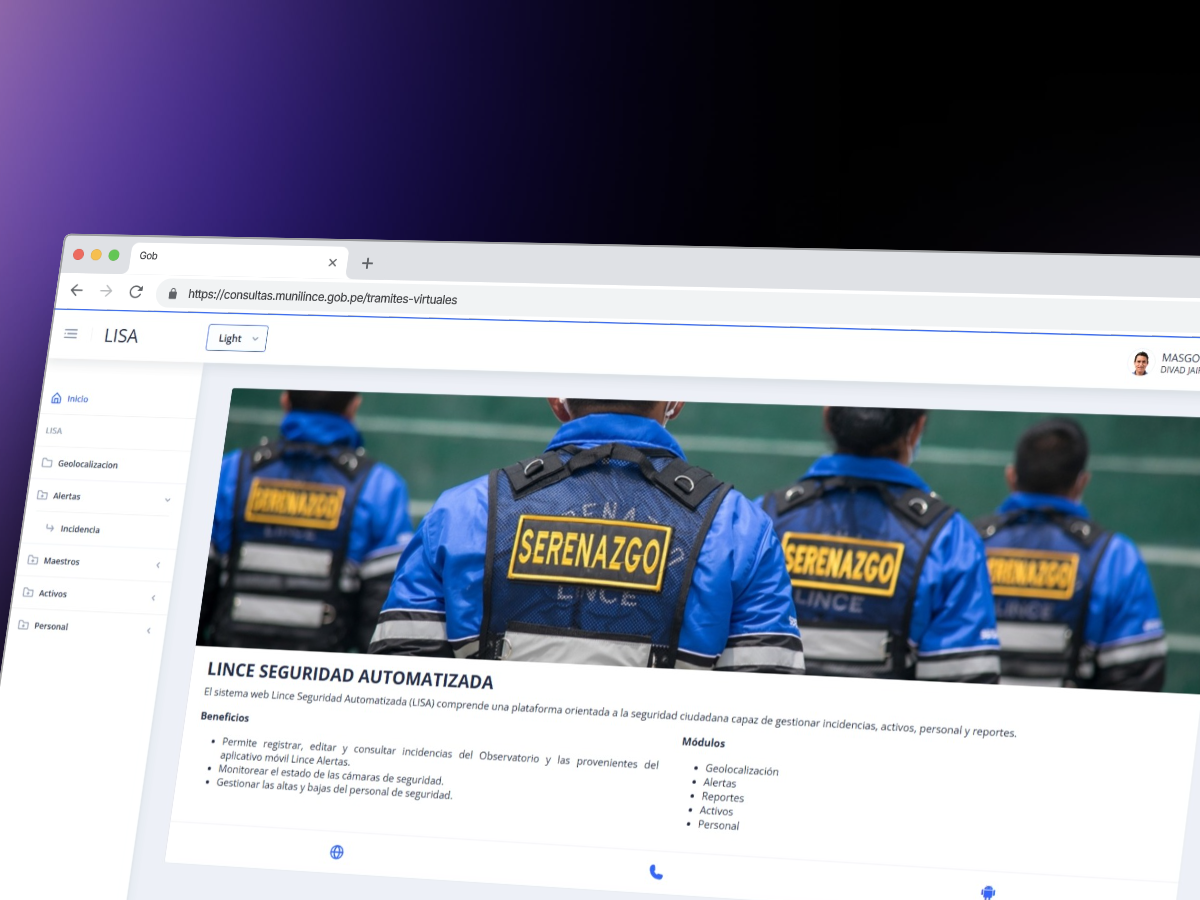Click the Beneficios subheading

click(225, 716)
